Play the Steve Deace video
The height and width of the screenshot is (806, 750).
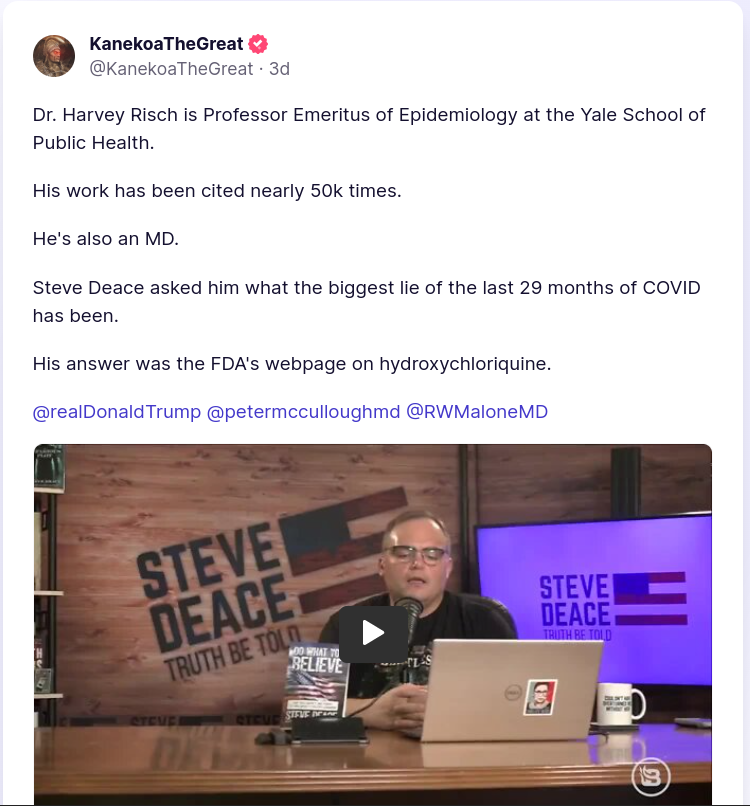pos(373,634)
